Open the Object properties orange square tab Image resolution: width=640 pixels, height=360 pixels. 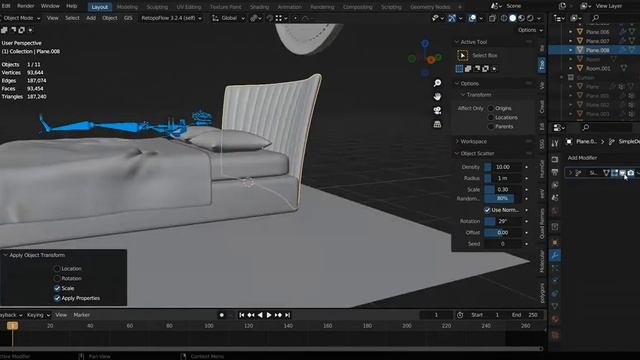point(555,242)
